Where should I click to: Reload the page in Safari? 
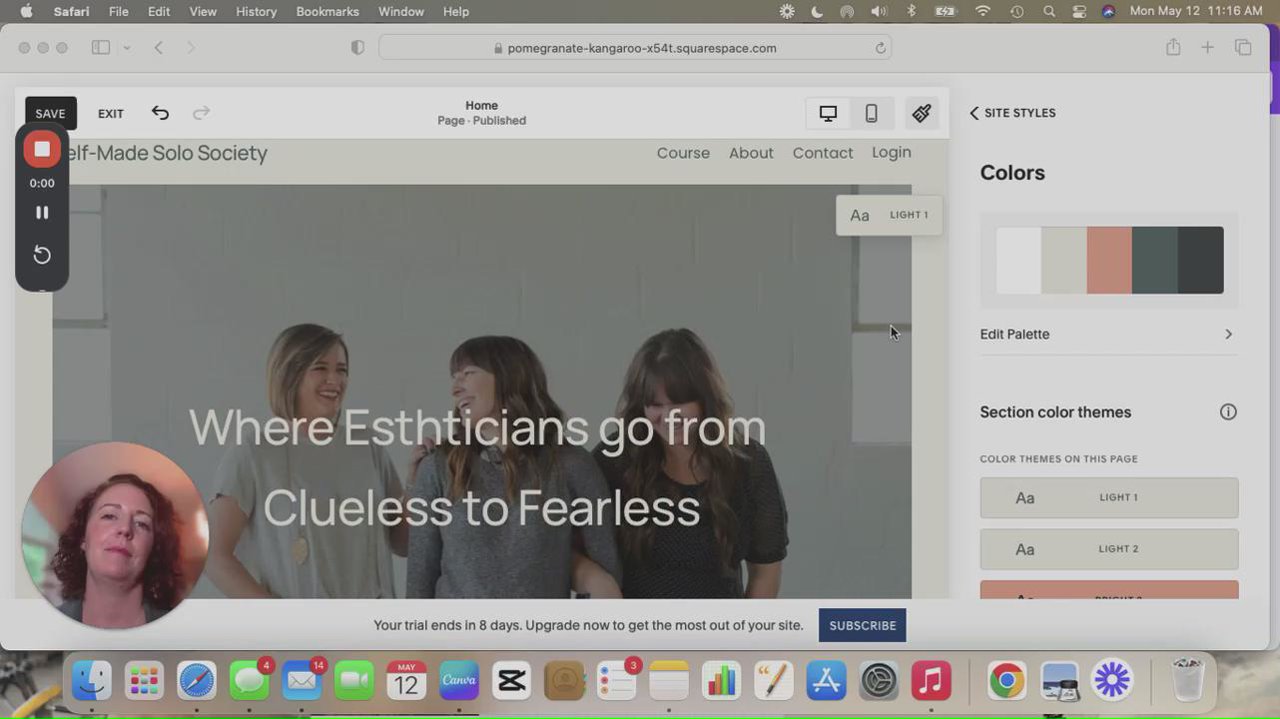pos(880,48)
